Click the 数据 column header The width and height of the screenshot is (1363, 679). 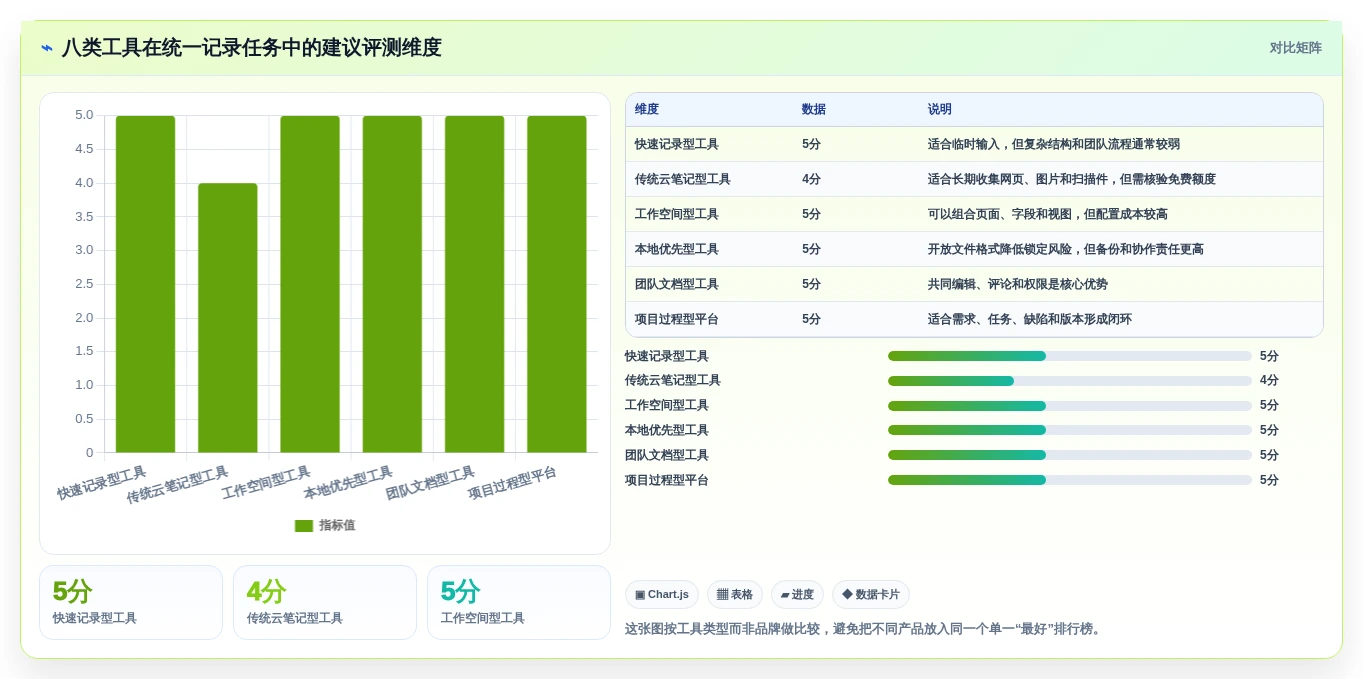point(813,110)
